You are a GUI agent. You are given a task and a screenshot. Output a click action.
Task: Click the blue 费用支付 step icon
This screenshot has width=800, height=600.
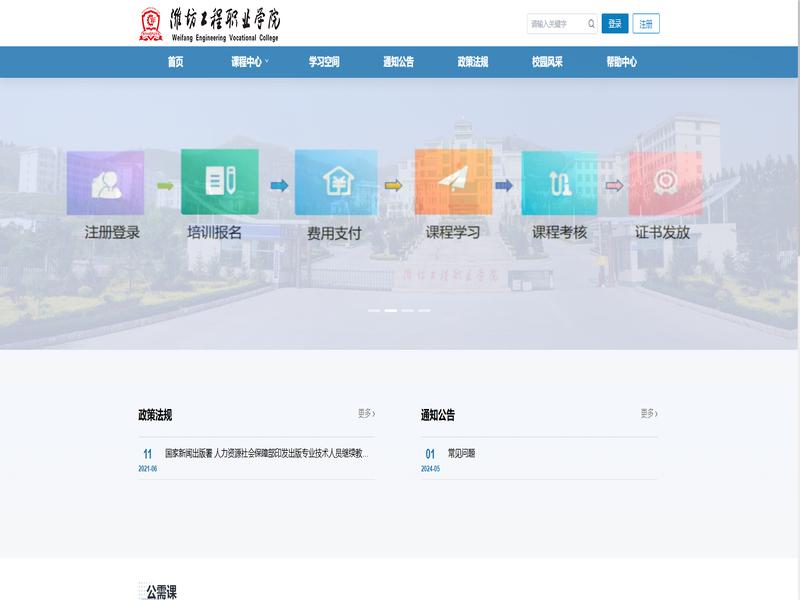pos(335,183)
